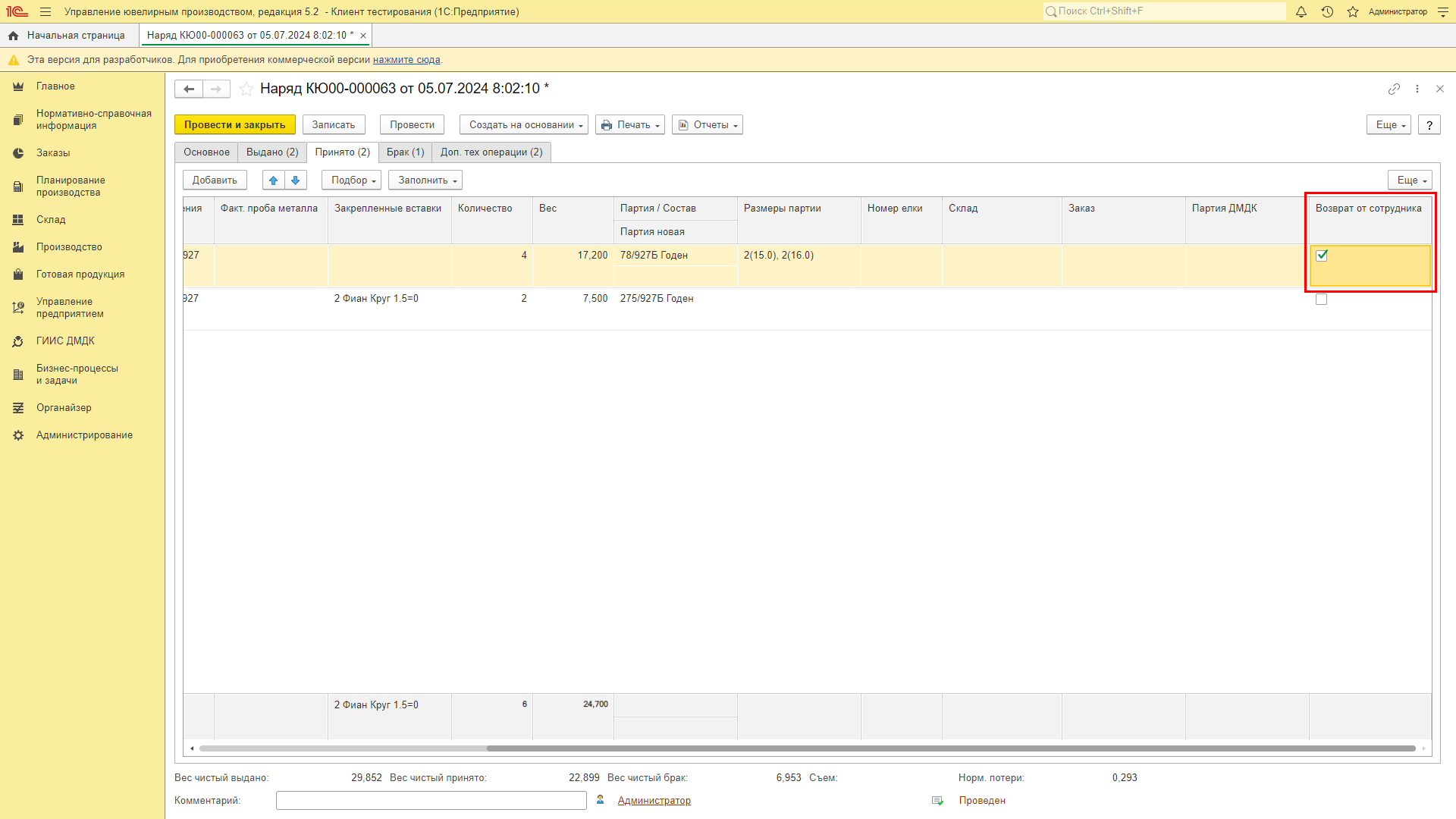This screenshot has height=819, width=1456.
Task: Click the Готовая продукция sidebar icon
Action: (18, 275)
